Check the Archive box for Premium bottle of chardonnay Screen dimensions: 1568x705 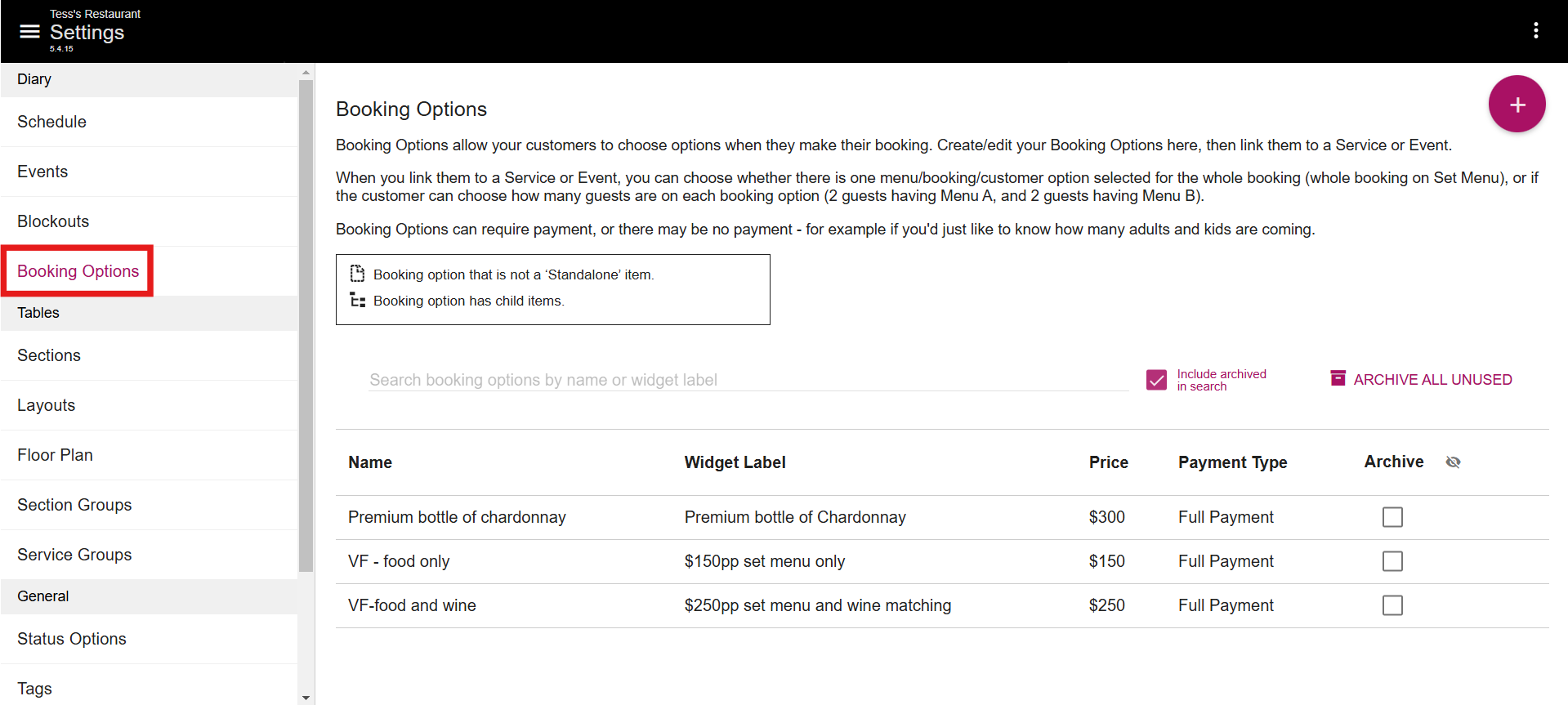pos(1392,516)
